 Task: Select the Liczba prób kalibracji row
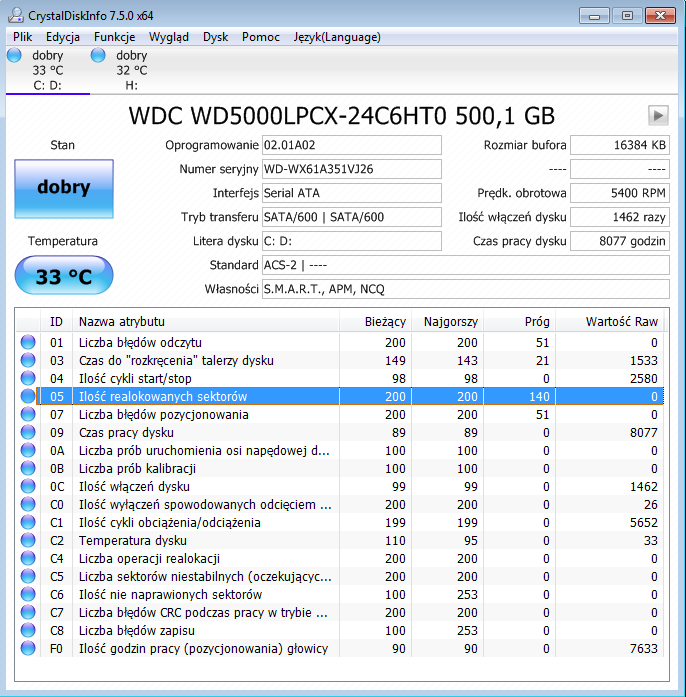(340, 468)
